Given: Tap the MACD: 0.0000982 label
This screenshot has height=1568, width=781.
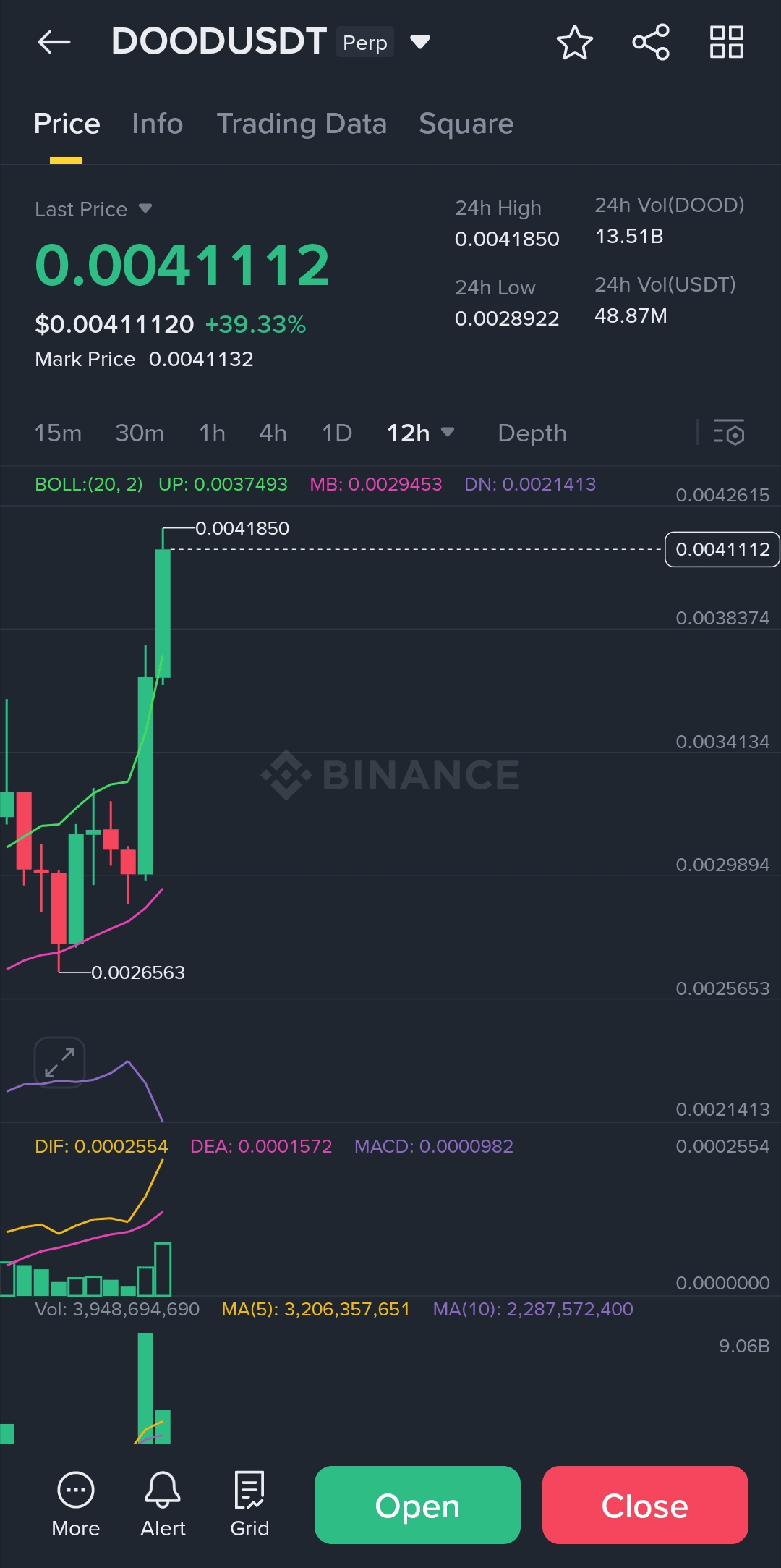Looking at the screenshot, I should coord(434,1146).
